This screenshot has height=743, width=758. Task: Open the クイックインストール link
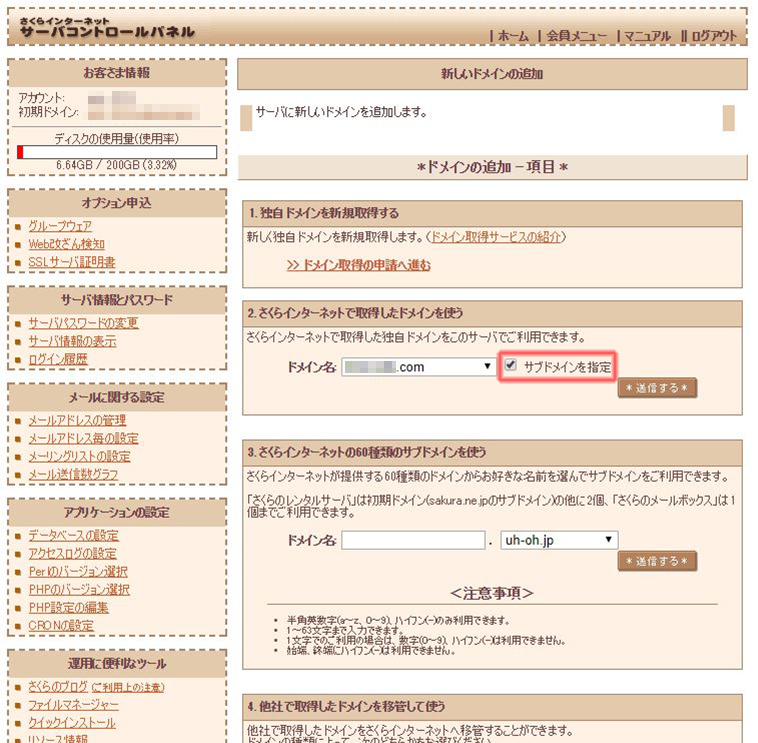point(72,723)
